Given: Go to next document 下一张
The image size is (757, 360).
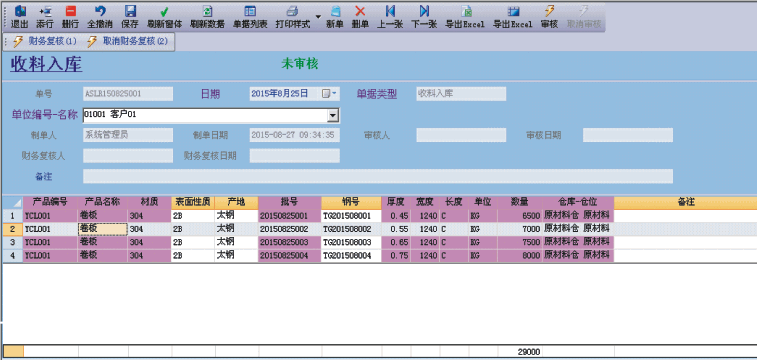Looking at the screenshot, I should coord(424,16).
